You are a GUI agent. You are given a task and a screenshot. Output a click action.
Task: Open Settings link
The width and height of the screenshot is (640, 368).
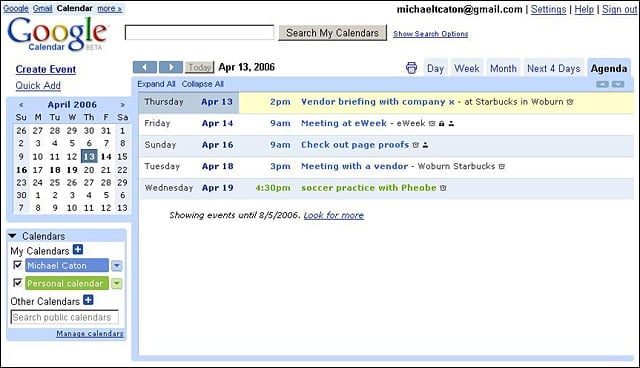[x=548, y=9]
